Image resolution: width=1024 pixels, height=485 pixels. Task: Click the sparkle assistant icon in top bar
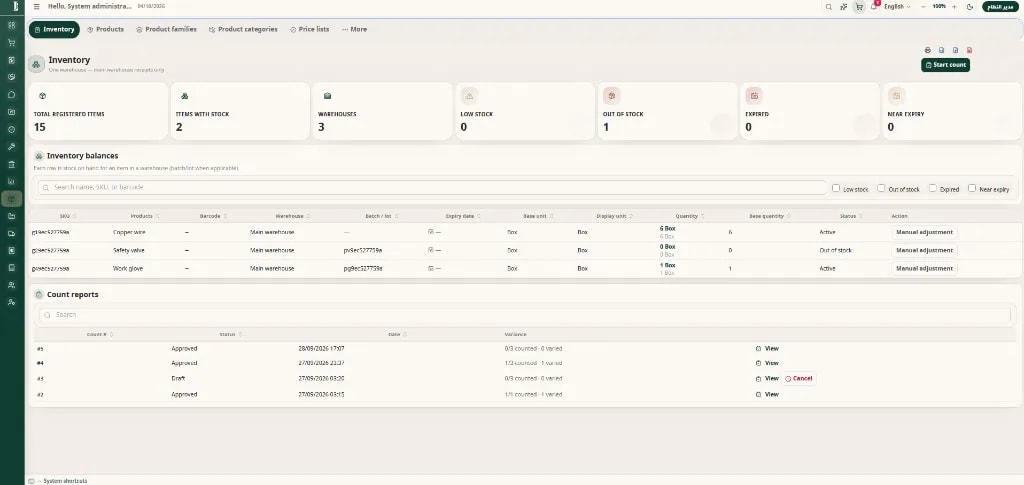click(x=844, y=7)
